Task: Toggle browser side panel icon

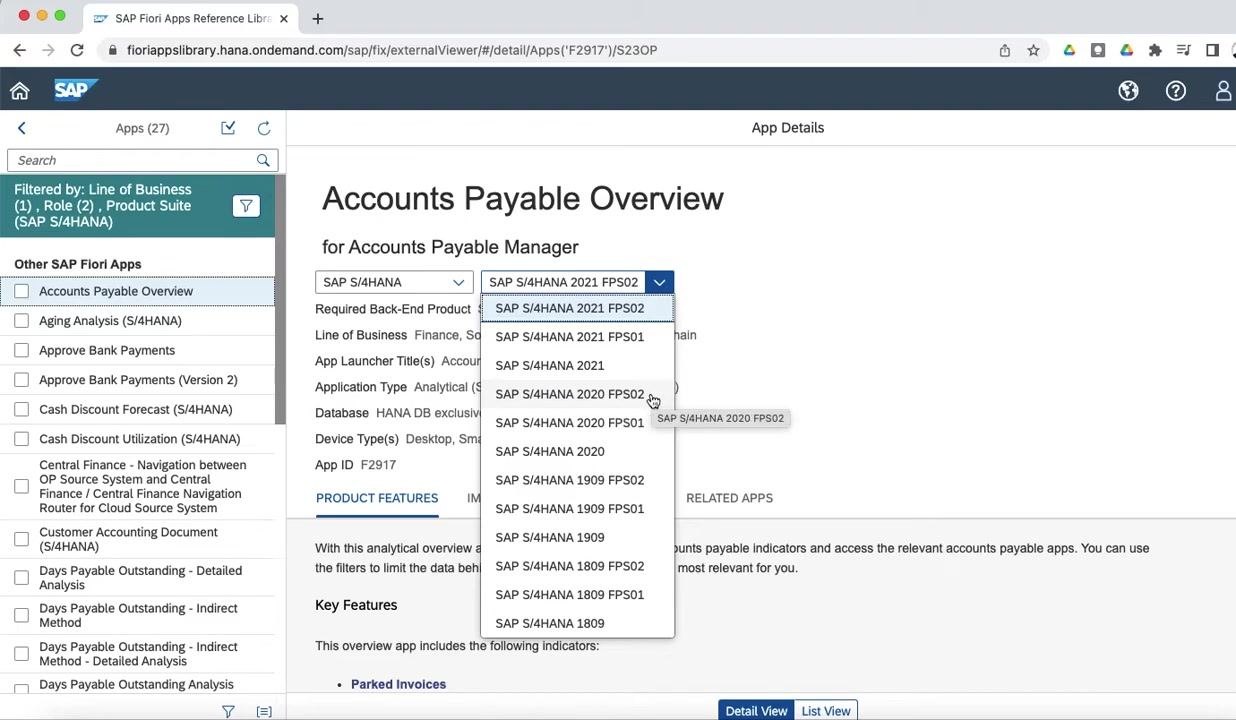Action: [x=1212, y=50]
